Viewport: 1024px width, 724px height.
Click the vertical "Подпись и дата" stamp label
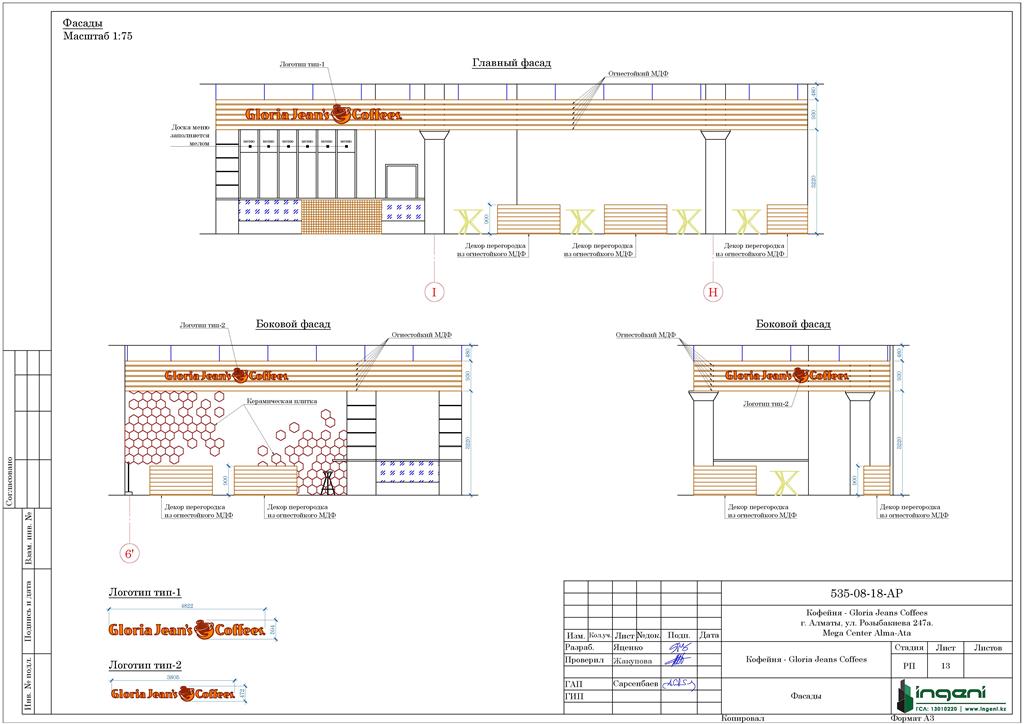28,610
